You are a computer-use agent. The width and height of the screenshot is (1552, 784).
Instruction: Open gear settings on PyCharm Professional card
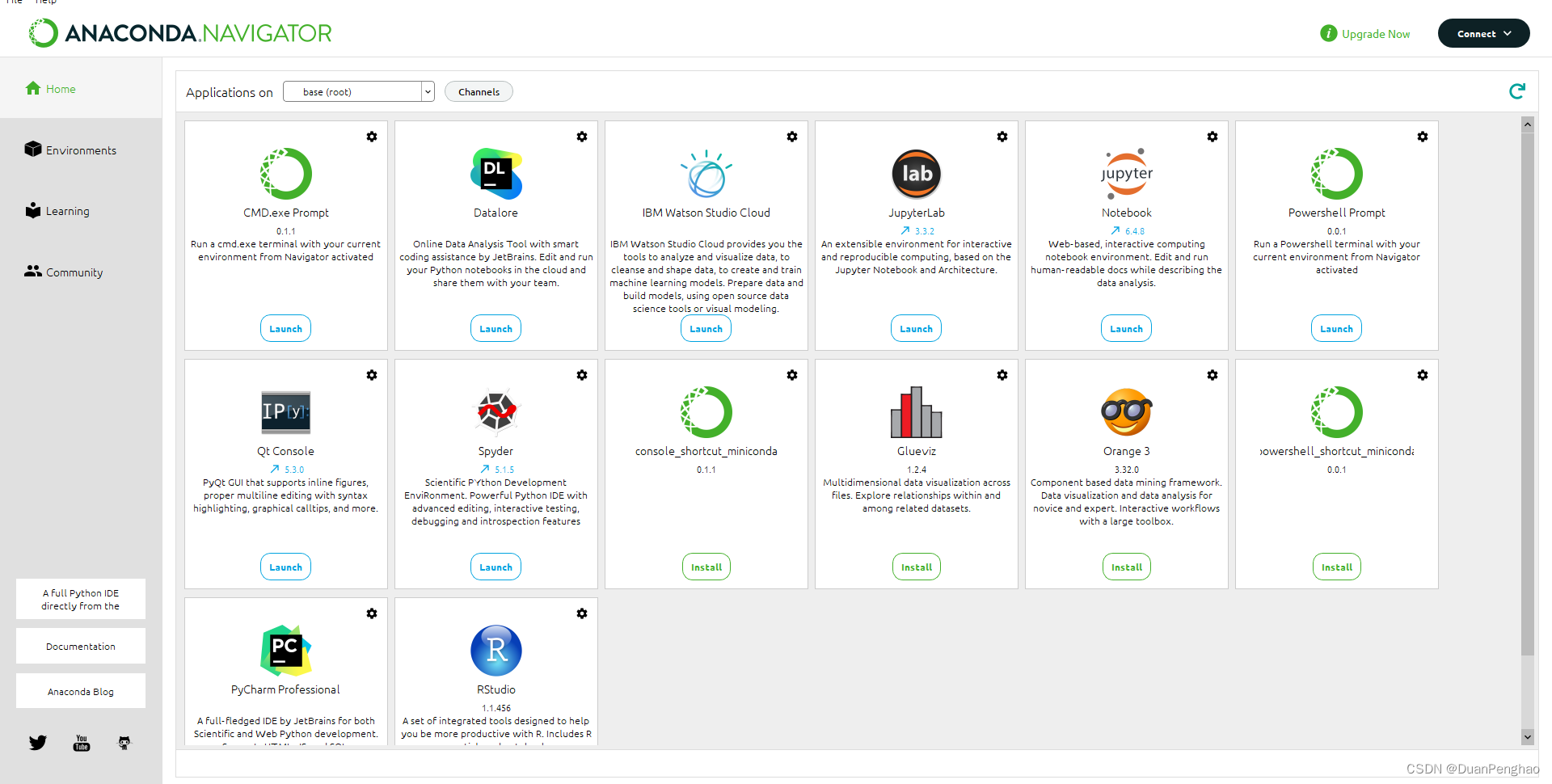372,613
